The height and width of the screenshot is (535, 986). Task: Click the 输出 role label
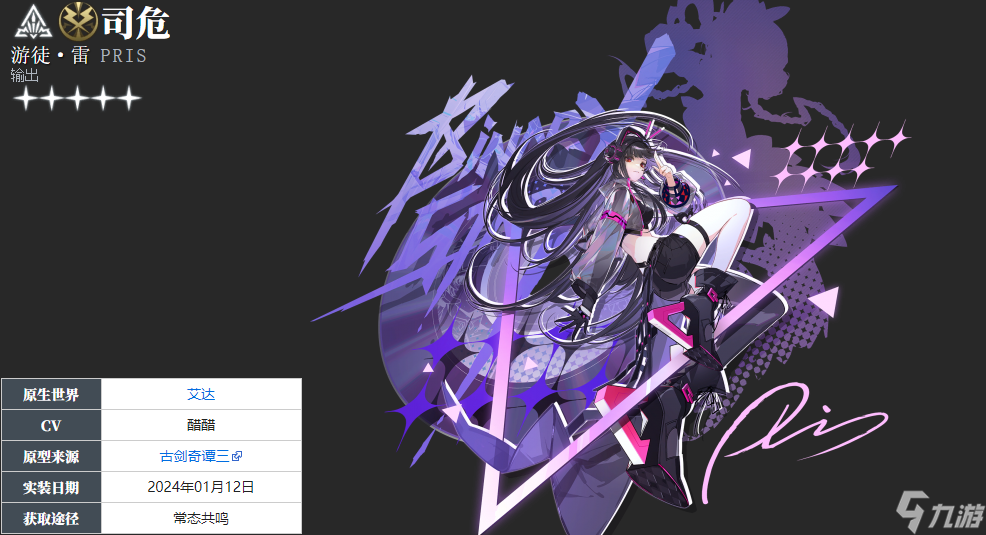tap(25, 76)
